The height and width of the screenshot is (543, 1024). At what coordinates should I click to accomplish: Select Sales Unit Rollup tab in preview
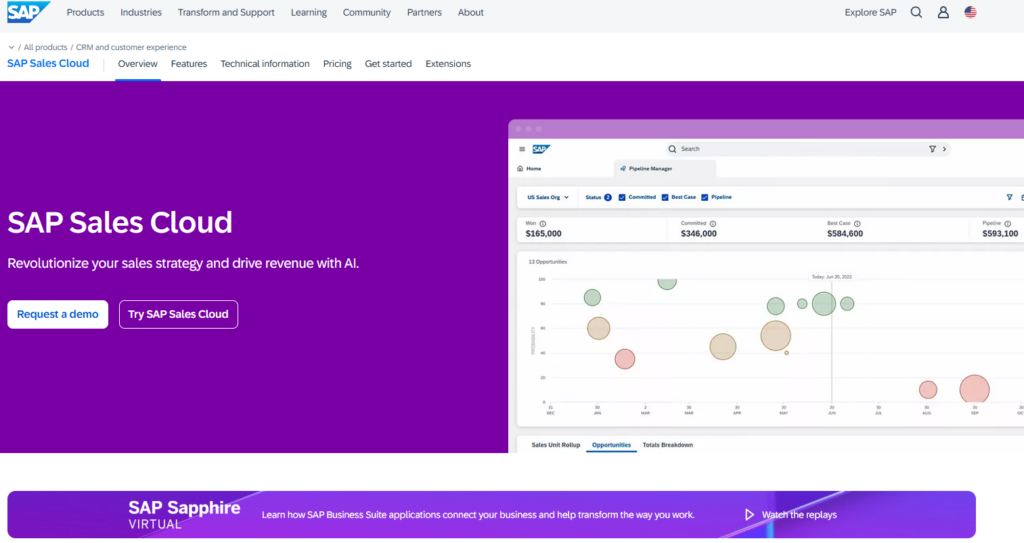556,445
